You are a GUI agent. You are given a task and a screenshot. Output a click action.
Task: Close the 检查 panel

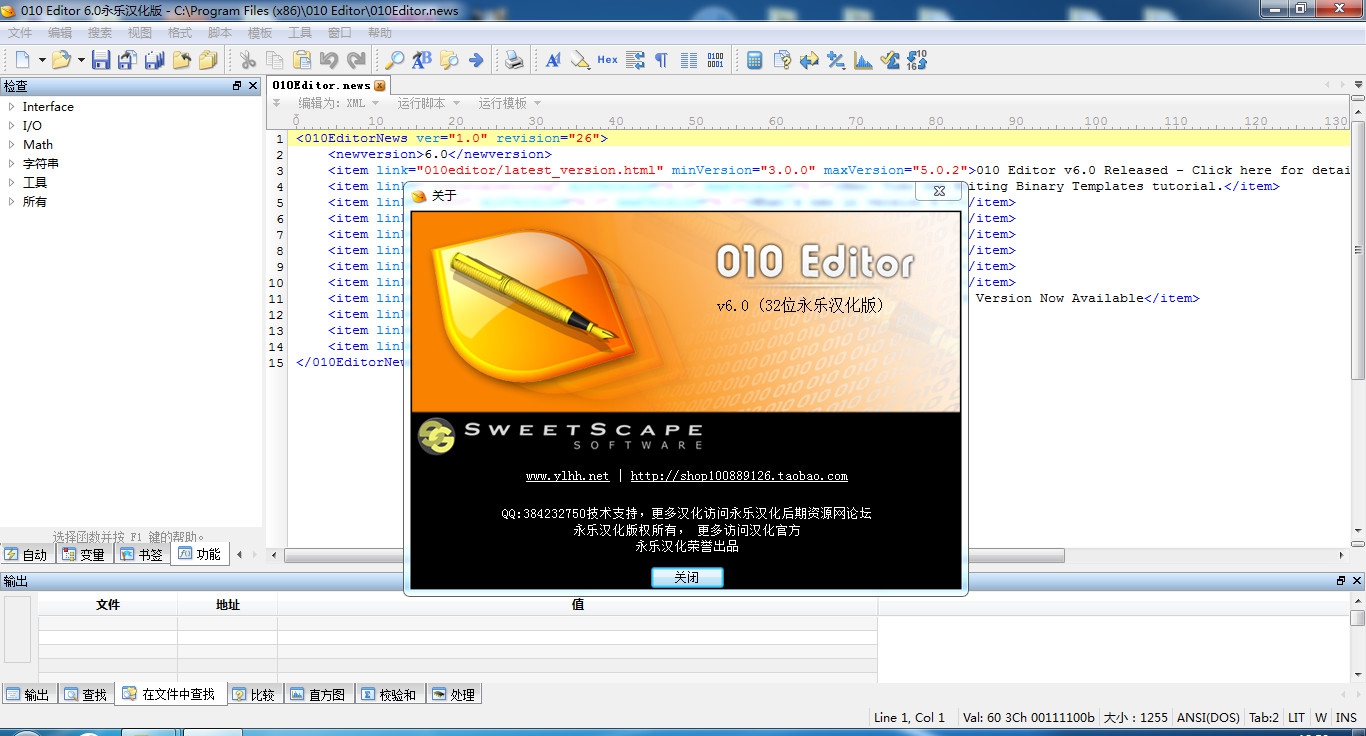(x=253, y=86)
